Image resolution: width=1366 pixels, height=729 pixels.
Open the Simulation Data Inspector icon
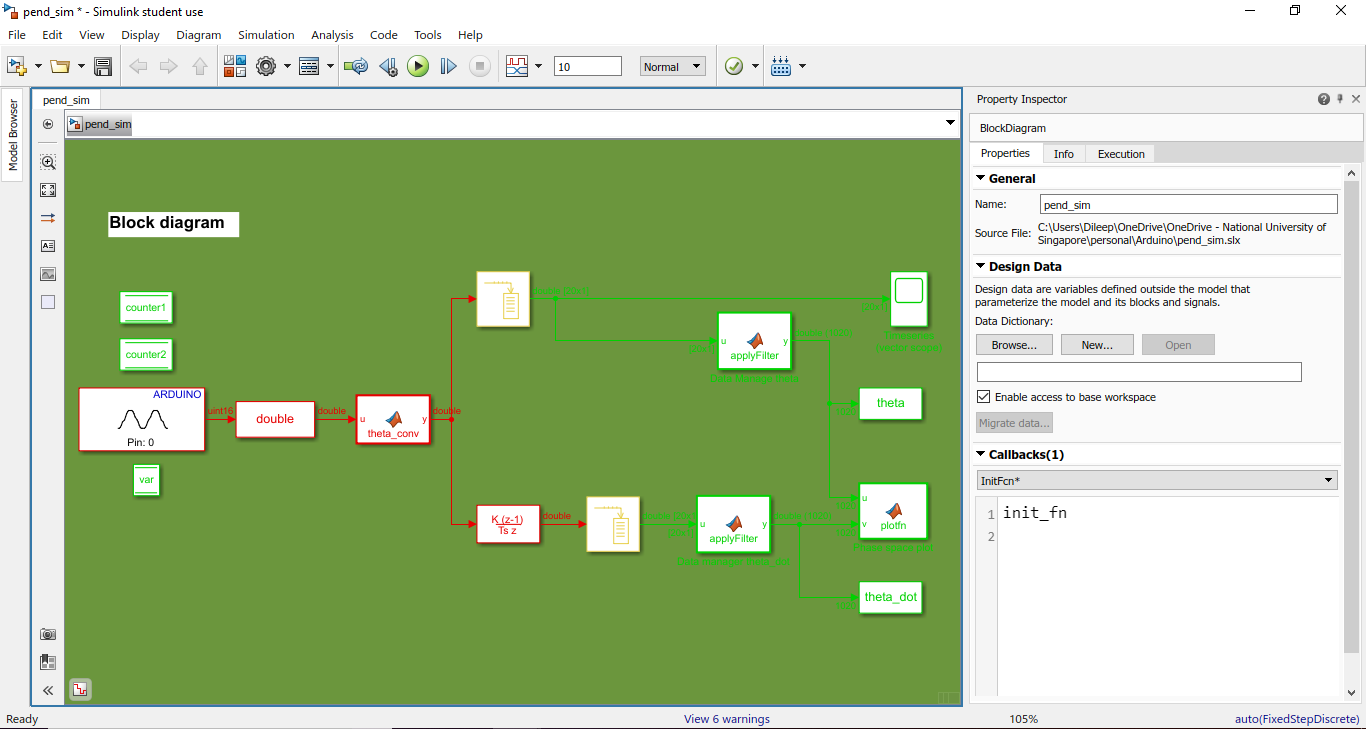pyautogui.click(x=516, y=66)
